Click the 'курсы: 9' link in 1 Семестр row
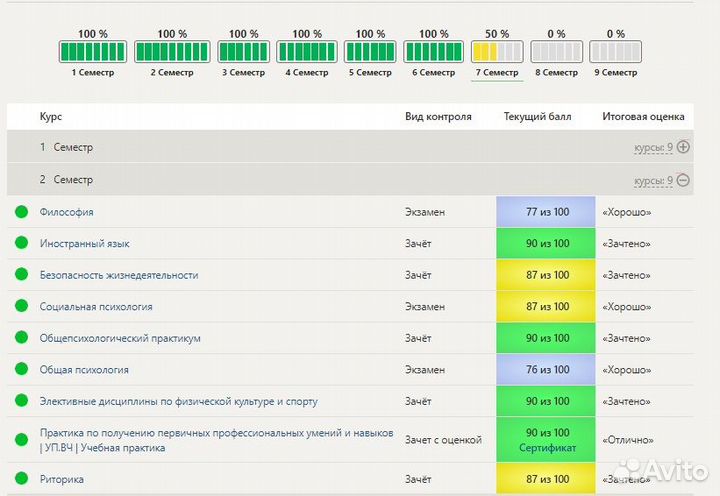This screenshot has width=720, height=496. point(654,148)
